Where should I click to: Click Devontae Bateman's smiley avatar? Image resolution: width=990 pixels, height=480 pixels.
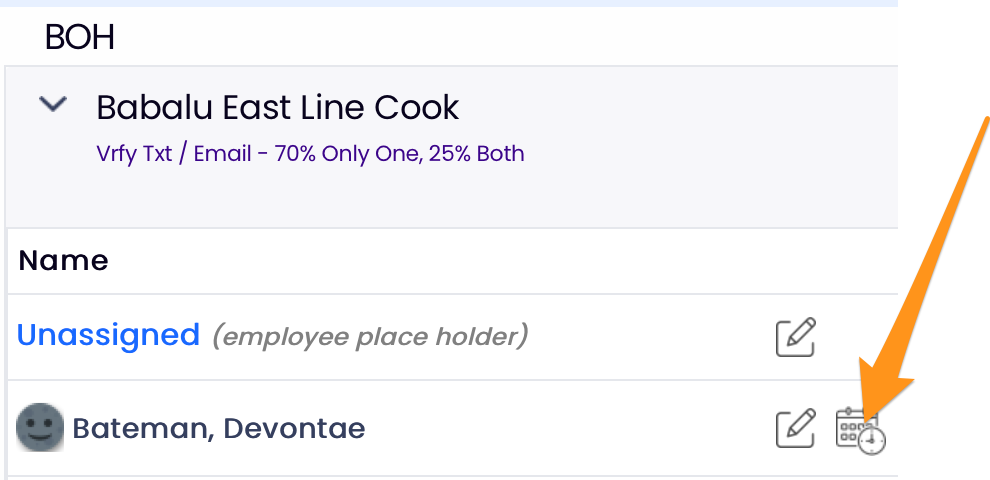click(40, 428)
